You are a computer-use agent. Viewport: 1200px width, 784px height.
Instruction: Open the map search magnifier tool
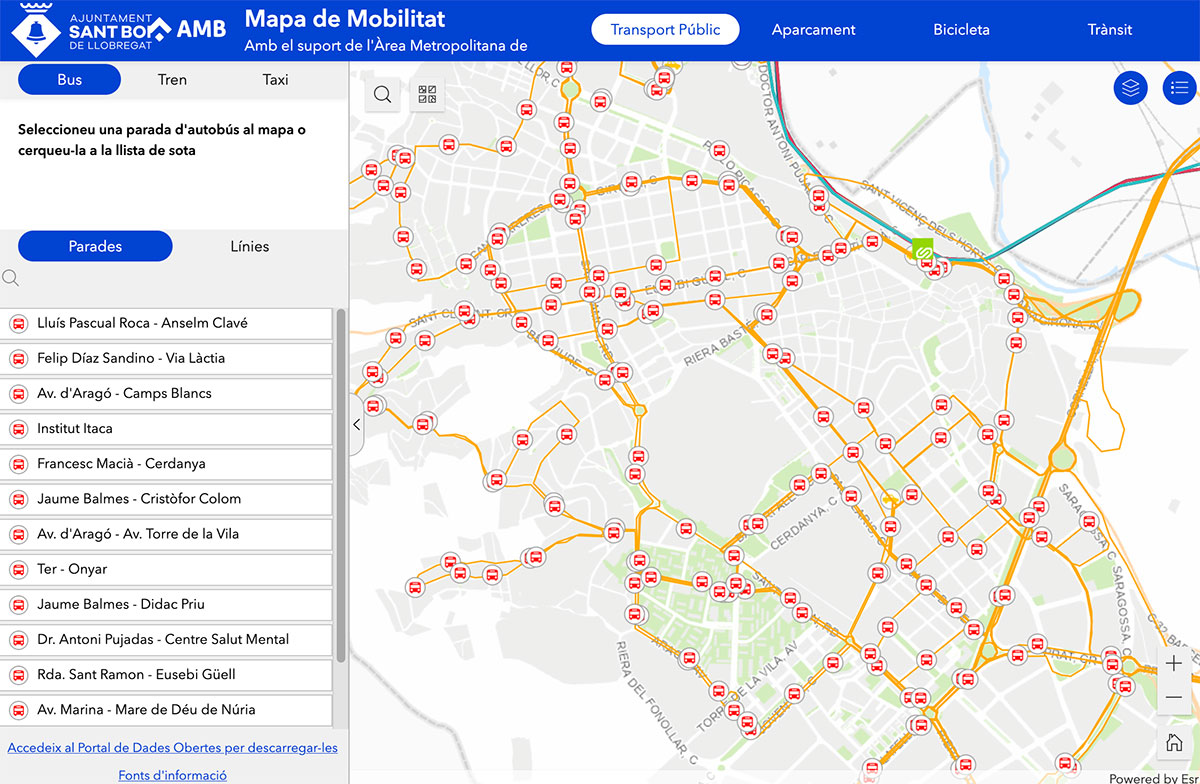382,95
